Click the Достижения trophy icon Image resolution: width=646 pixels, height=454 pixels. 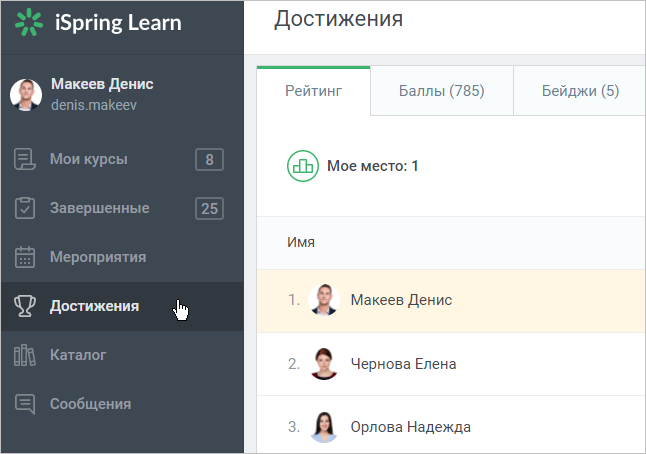click(25, 306)
